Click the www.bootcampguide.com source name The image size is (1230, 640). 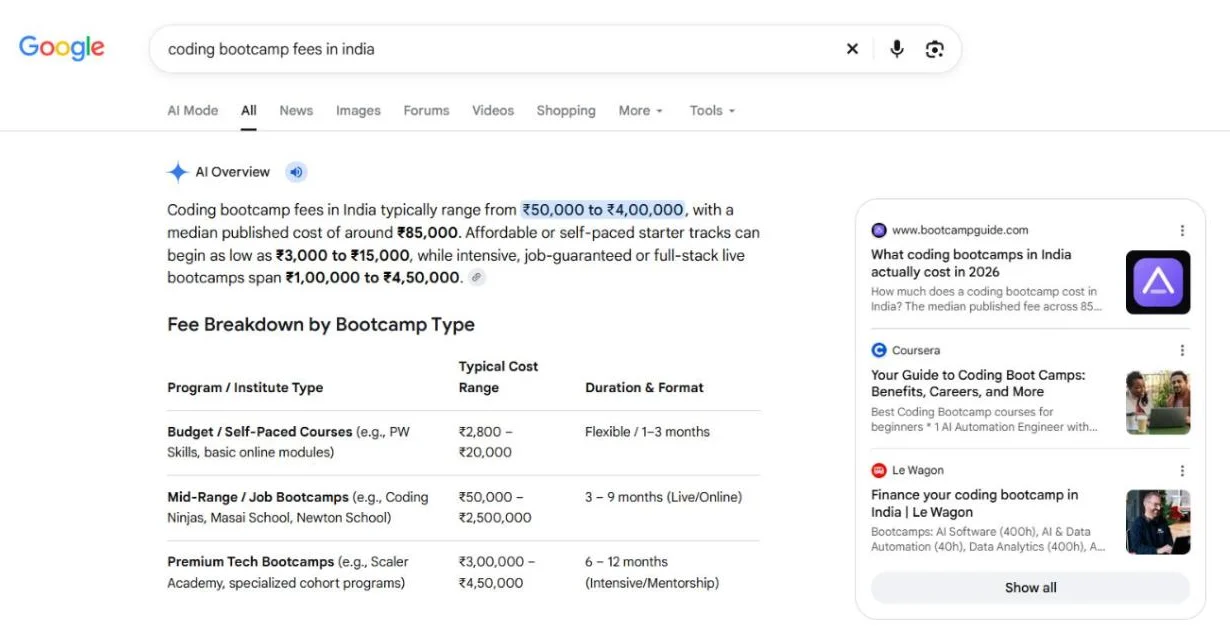pyautogui.click(x=960, y=230)
